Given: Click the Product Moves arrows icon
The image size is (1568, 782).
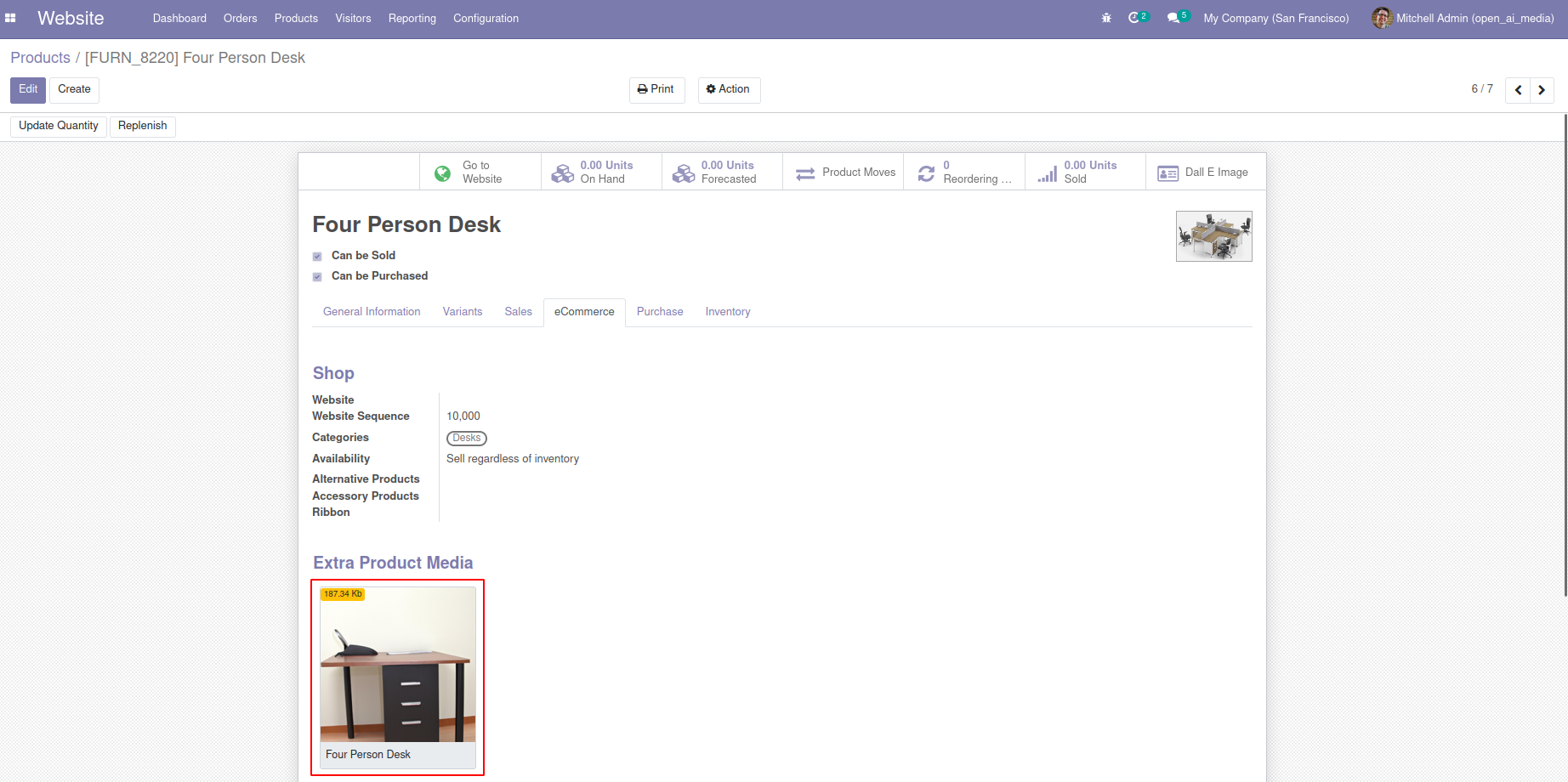Looking at the screenshot, I should pos(805,173).
